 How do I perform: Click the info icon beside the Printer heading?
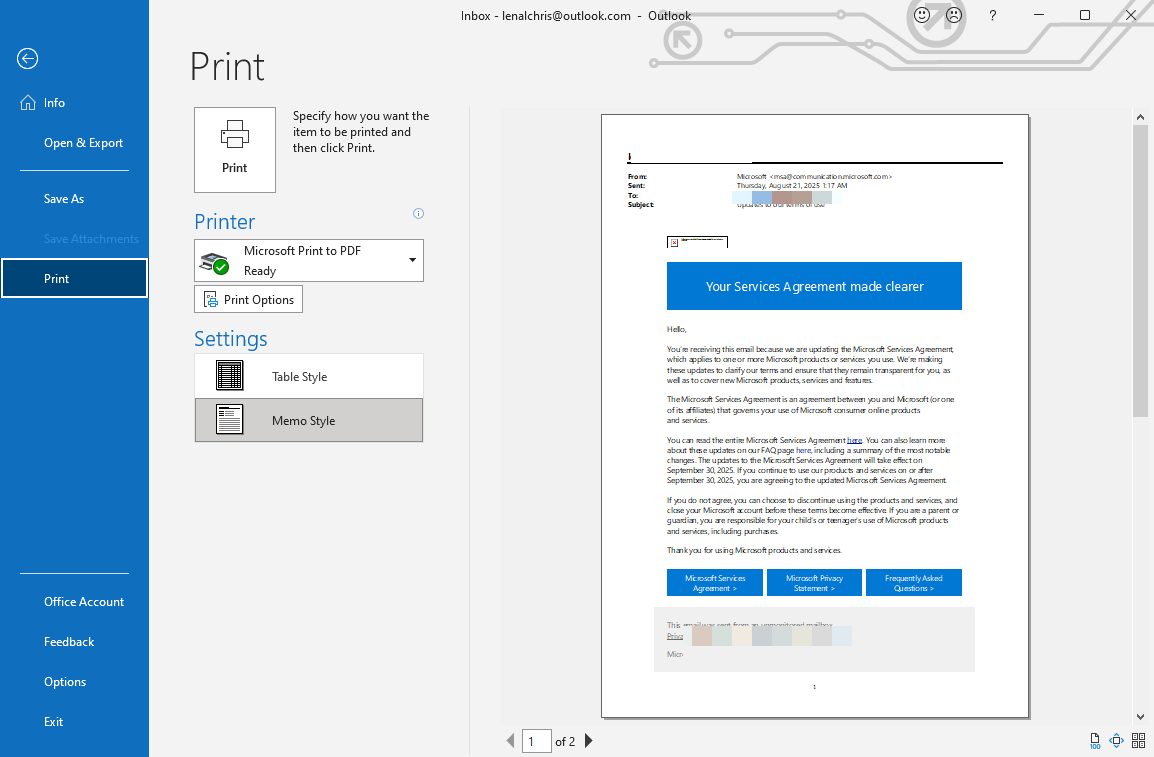click(418, 213)
